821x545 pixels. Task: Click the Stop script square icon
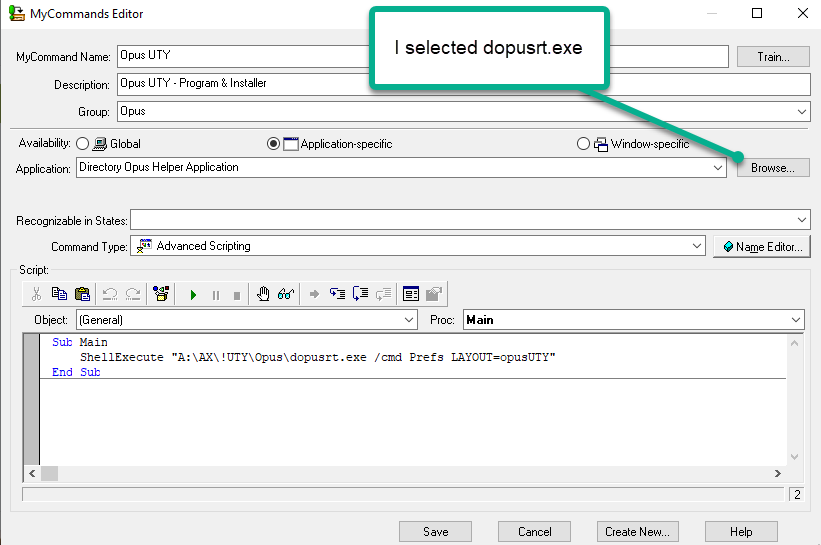coord(237,295)
